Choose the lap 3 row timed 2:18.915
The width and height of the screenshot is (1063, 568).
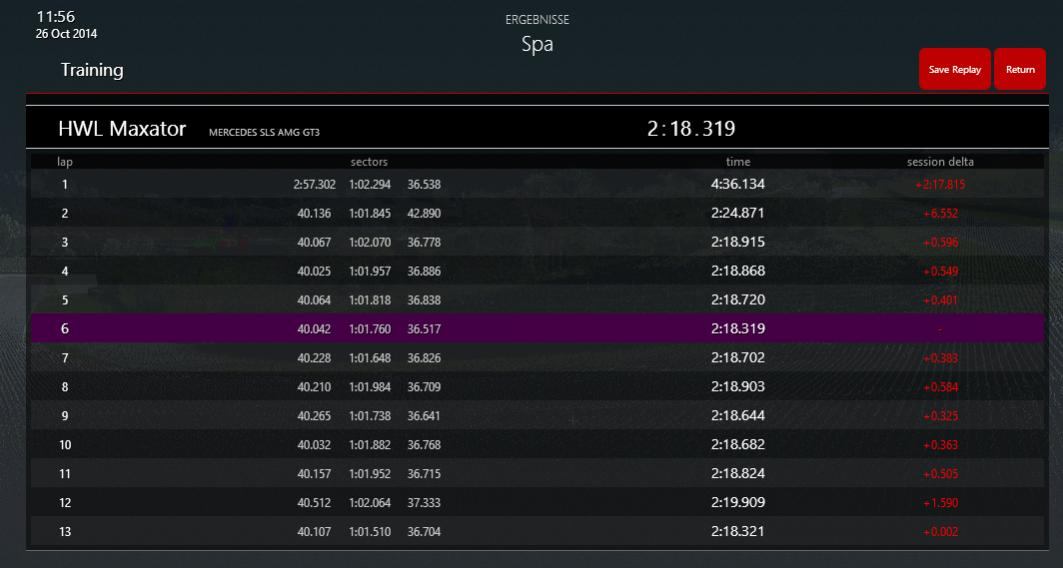click(537, 242)
